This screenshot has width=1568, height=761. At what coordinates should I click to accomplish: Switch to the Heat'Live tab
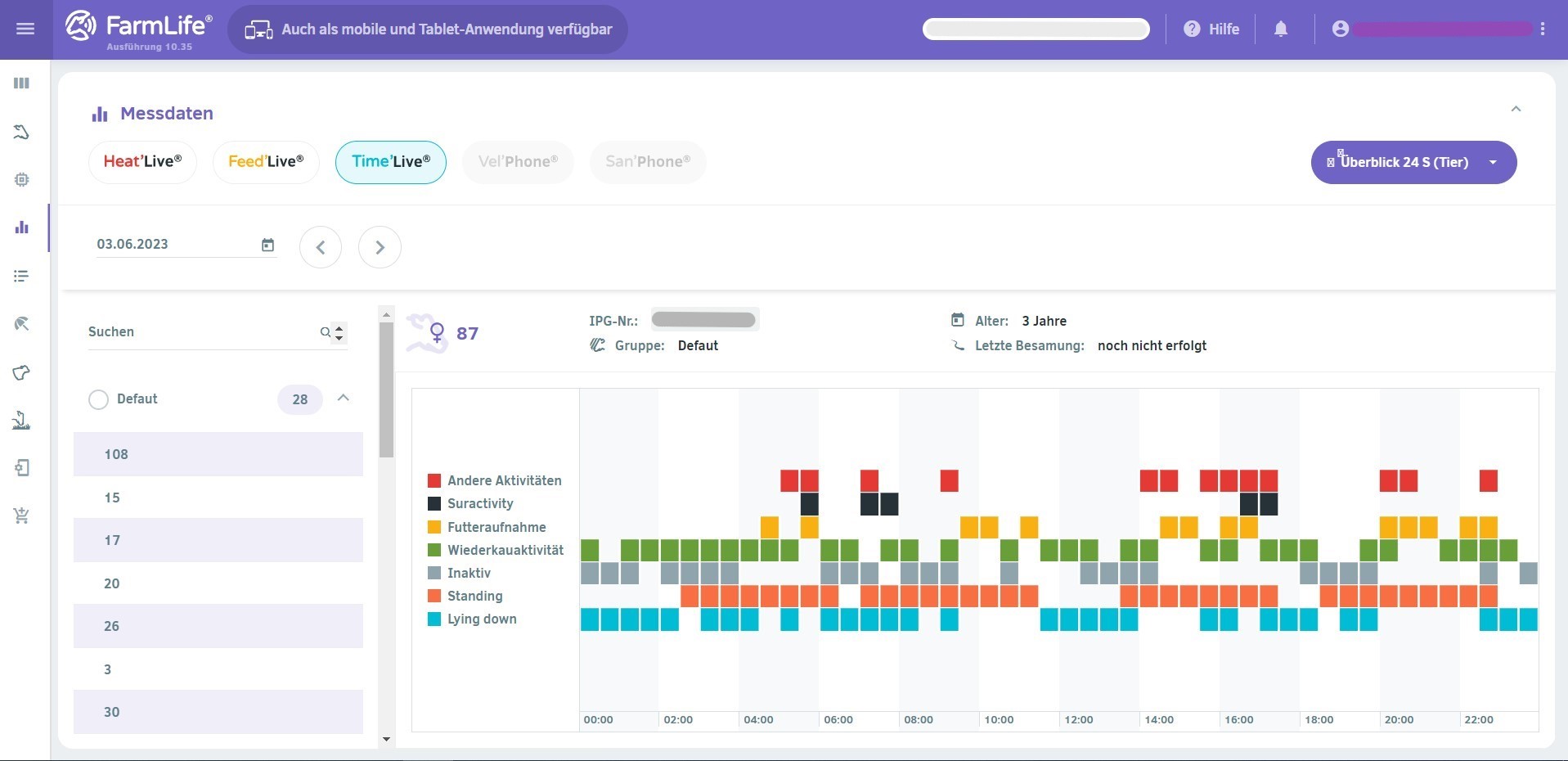tap(142, 162)
